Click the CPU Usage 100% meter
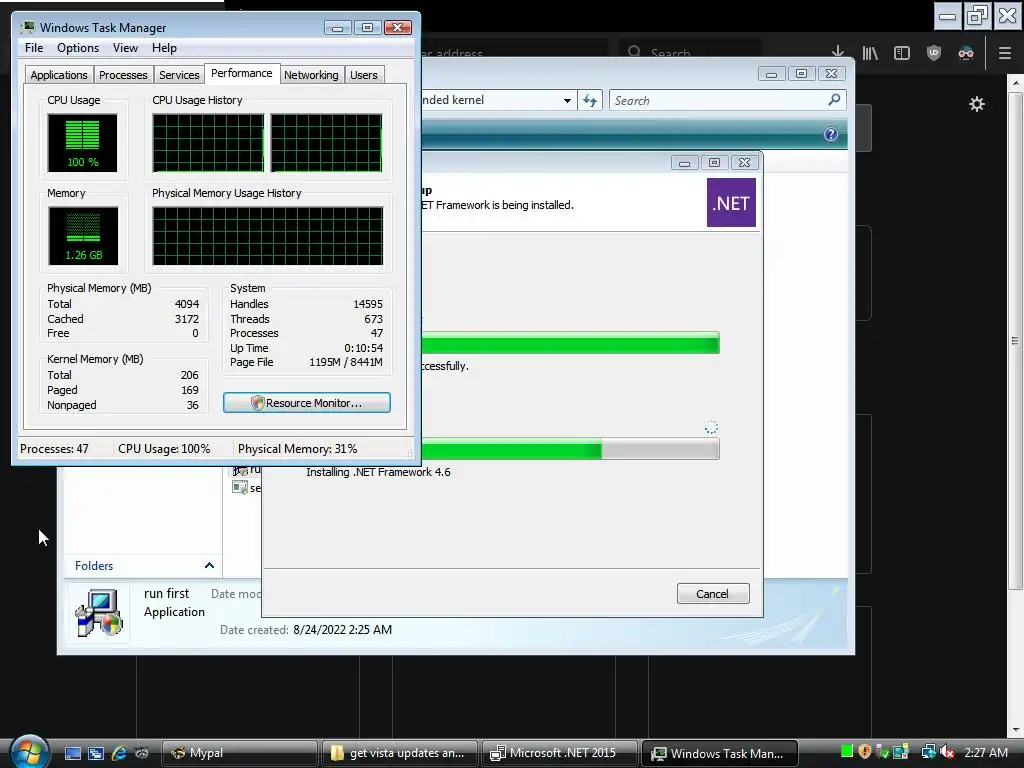Image resolution: width=1024 pixels, height=768 pixels. (x=82, y=143)
